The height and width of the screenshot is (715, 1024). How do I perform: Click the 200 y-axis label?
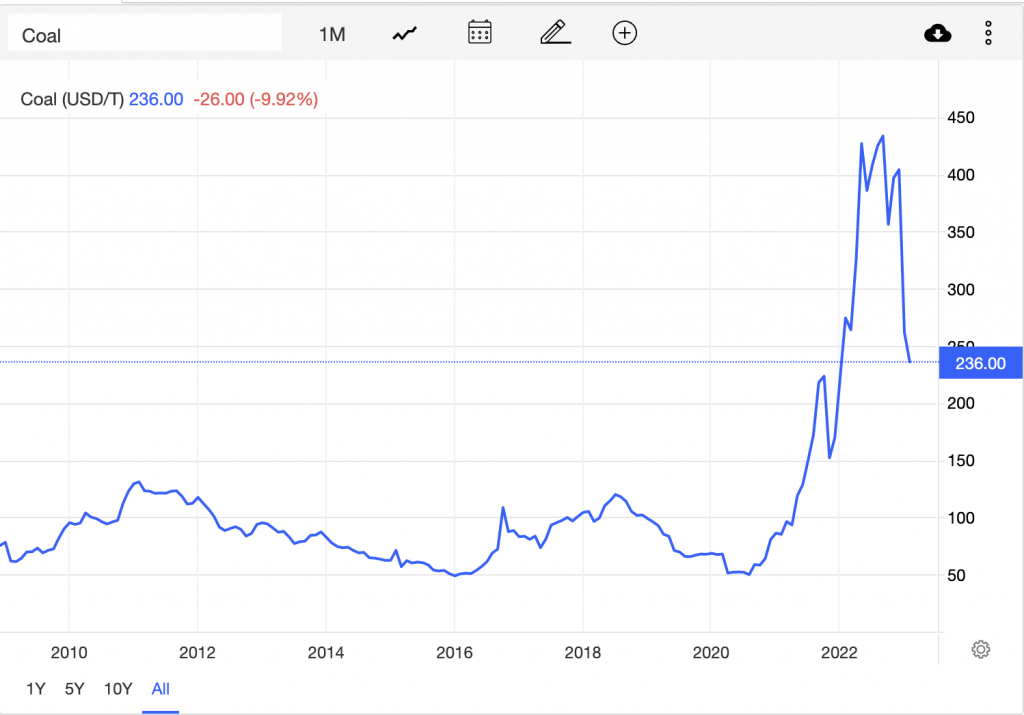[961, 404]
